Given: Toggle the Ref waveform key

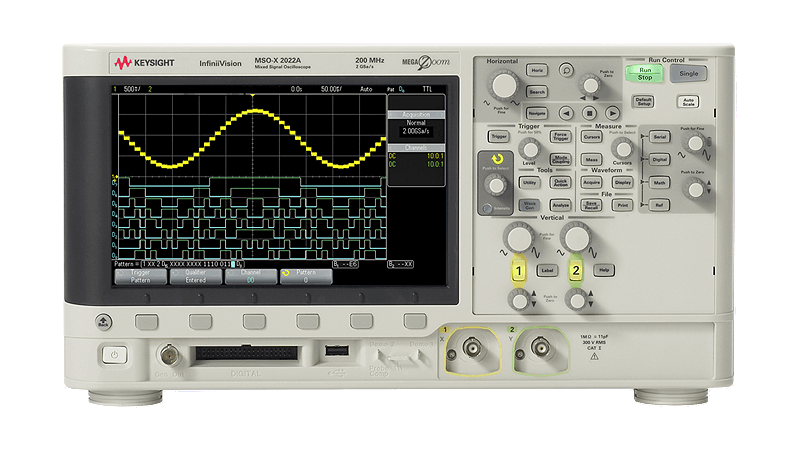Looking at the screenshot, I should [x=659, y=205].
